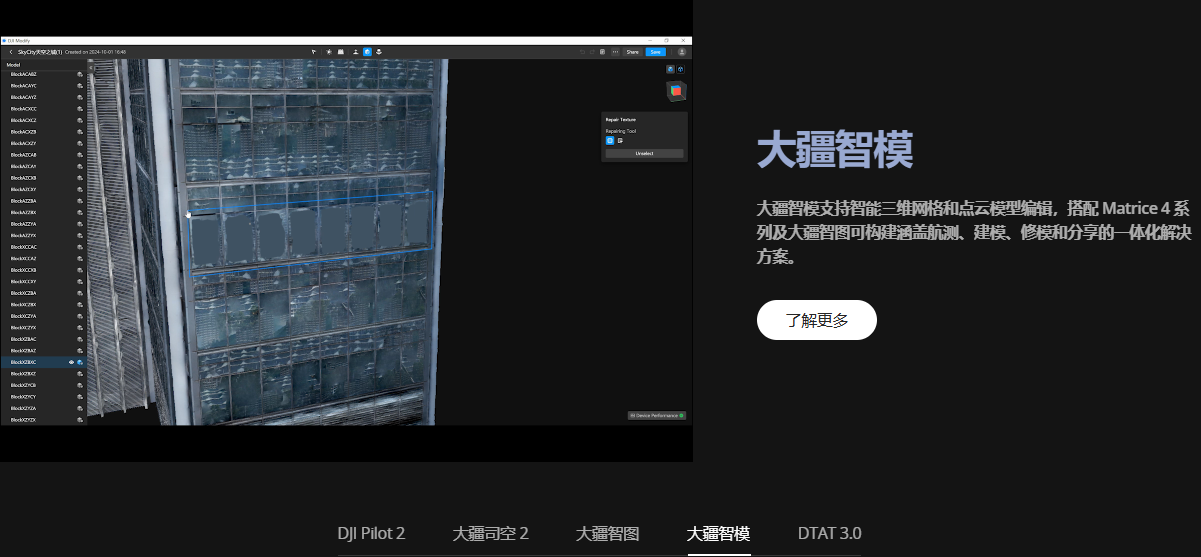
Task: Open the three-dots more options menu
Action: point(614,51)
